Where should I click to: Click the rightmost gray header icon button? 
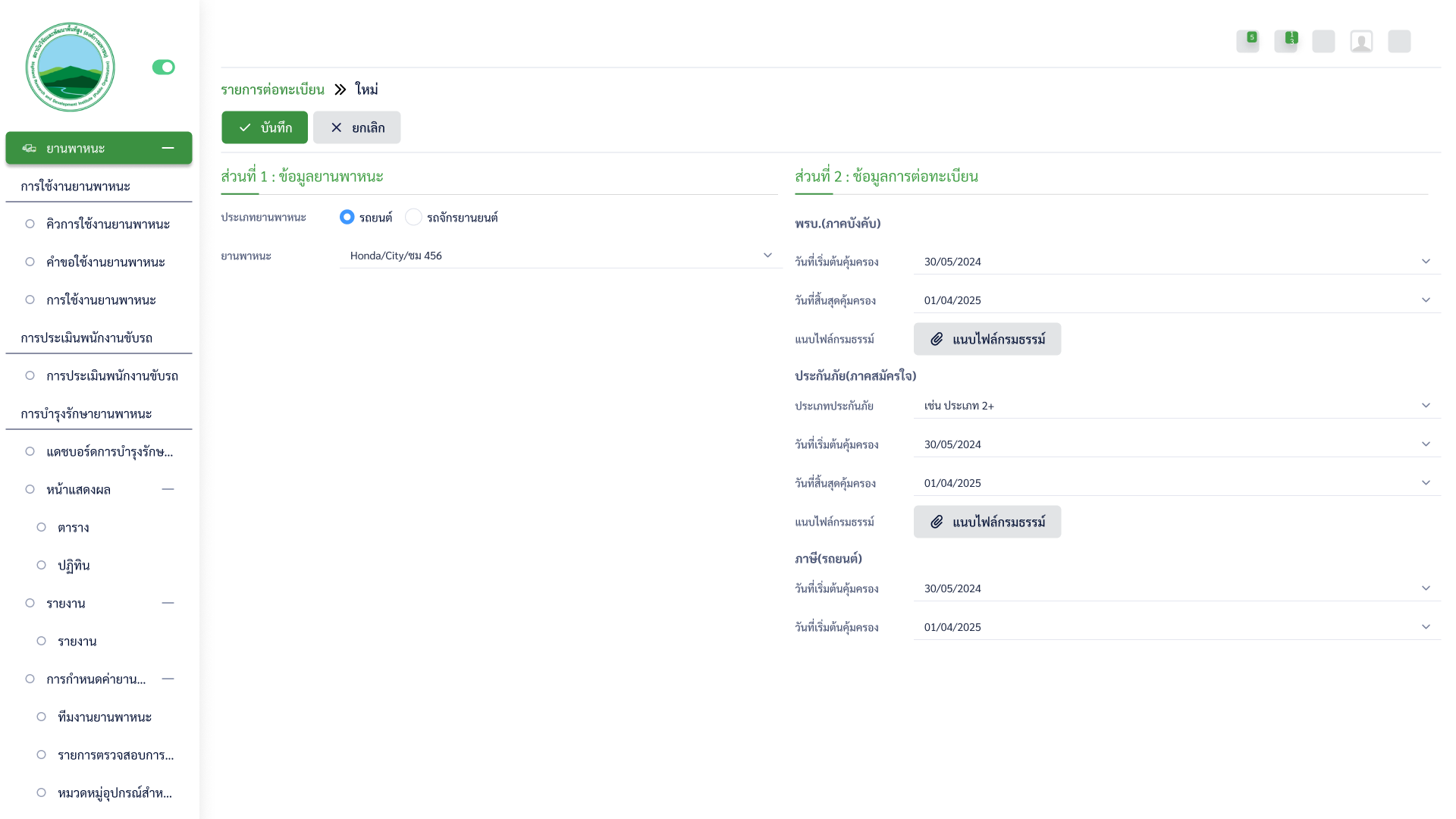(1399, 41)
